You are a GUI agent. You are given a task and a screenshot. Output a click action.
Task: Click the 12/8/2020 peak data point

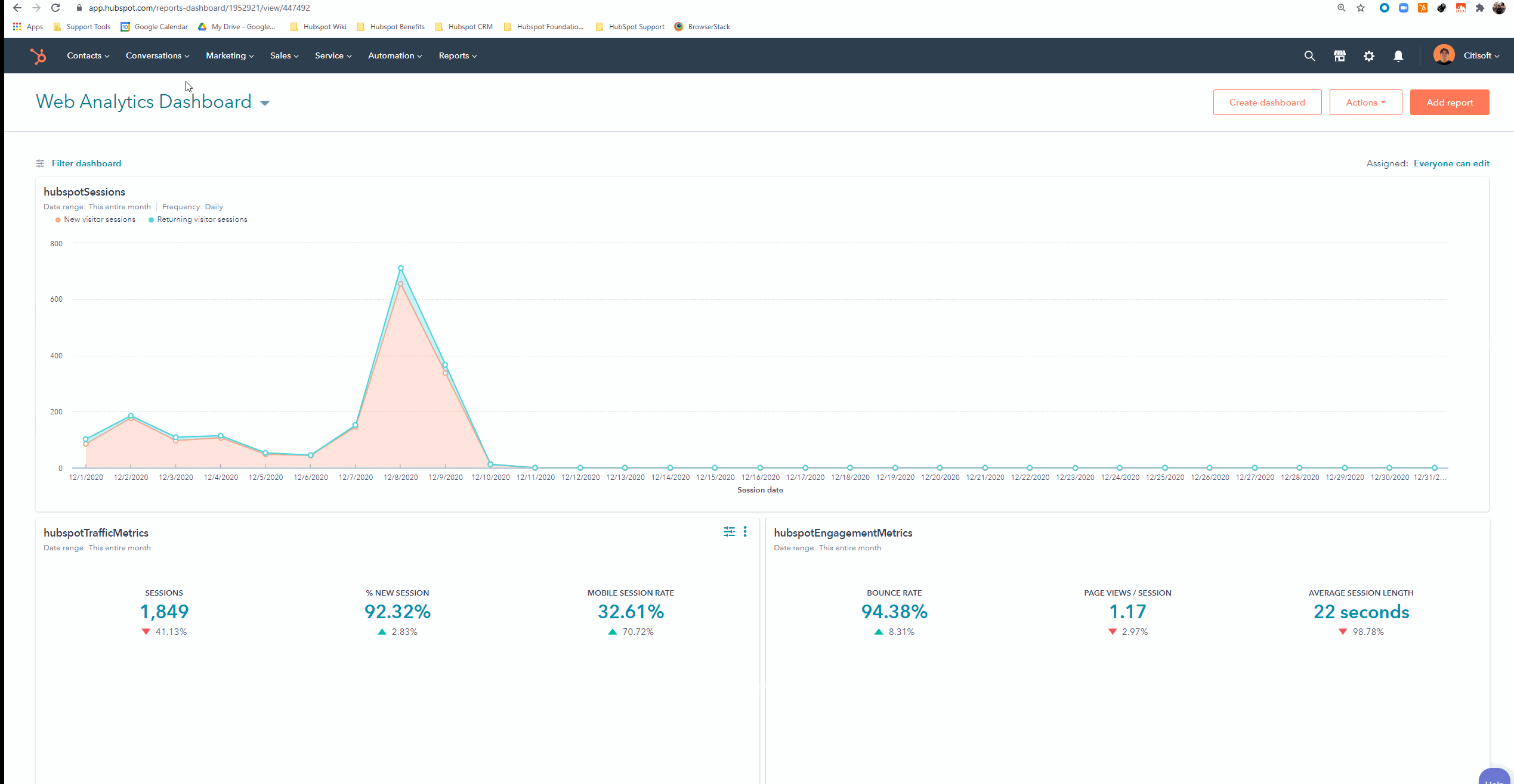pos(401,269)
